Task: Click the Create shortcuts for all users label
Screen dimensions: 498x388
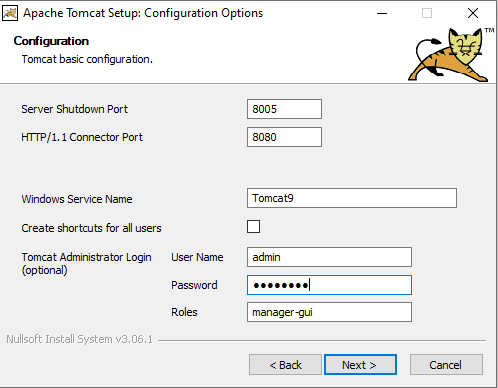Action: pos(91,228)
